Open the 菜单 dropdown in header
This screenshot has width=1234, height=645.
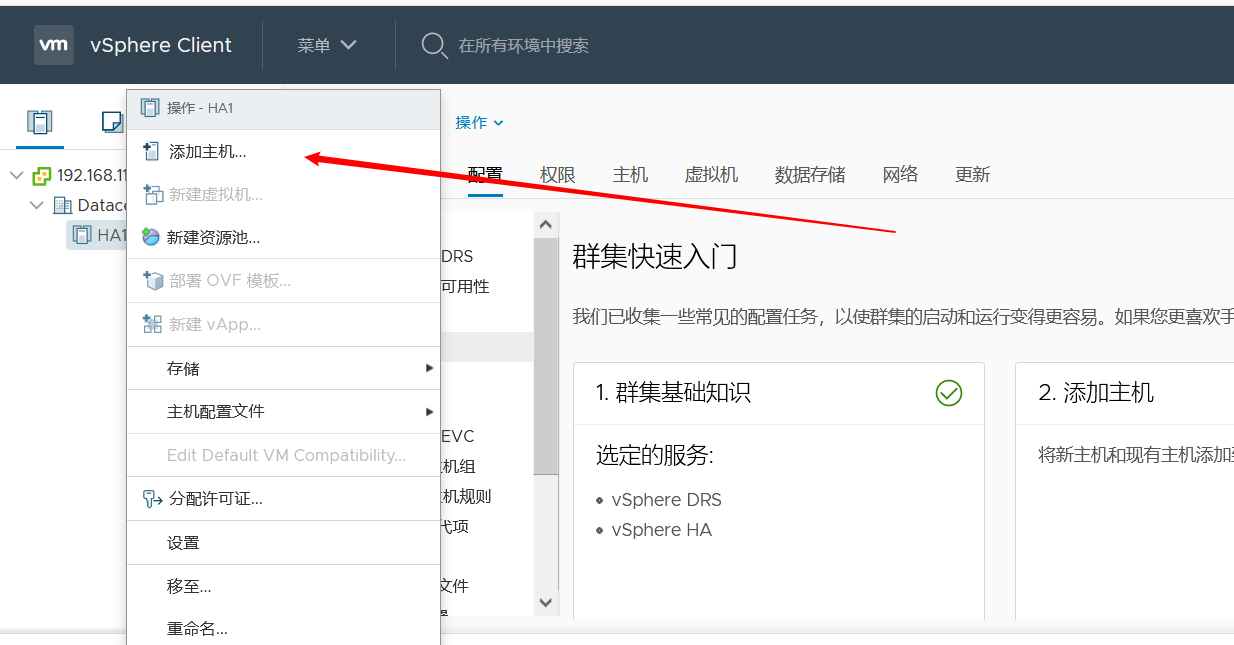pos(326,45)
